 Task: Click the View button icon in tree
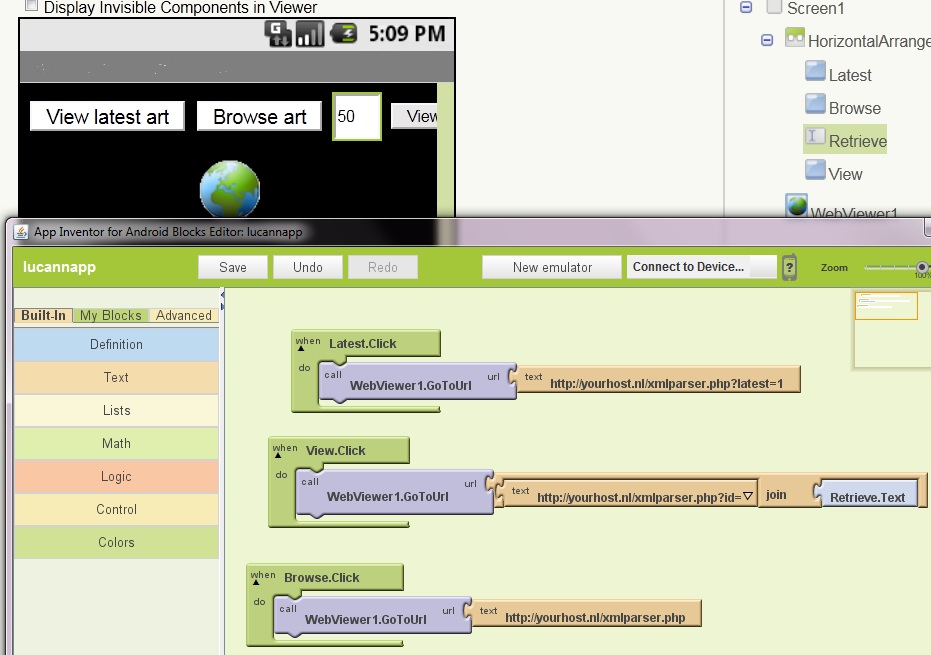point(815,172)
